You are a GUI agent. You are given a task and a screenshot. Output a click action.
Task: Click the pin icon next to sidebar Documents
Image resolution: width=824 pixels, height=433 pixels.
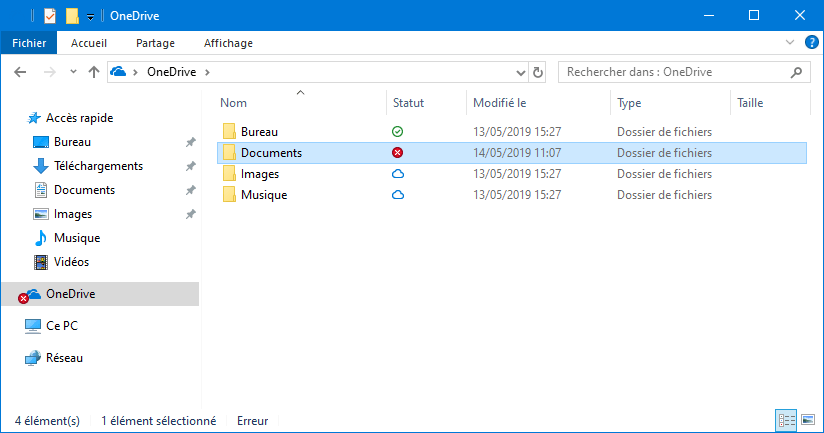pos(190,190)
